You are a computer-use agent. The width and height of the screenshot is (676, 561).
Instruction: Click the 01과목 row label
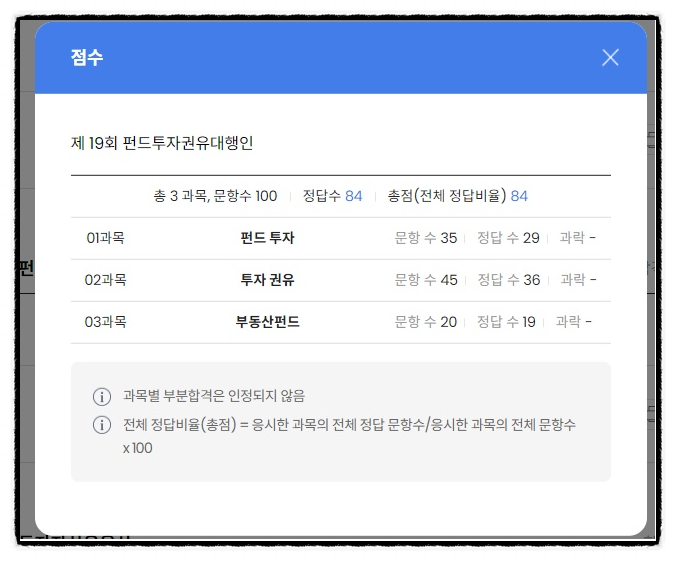point(105,238)
